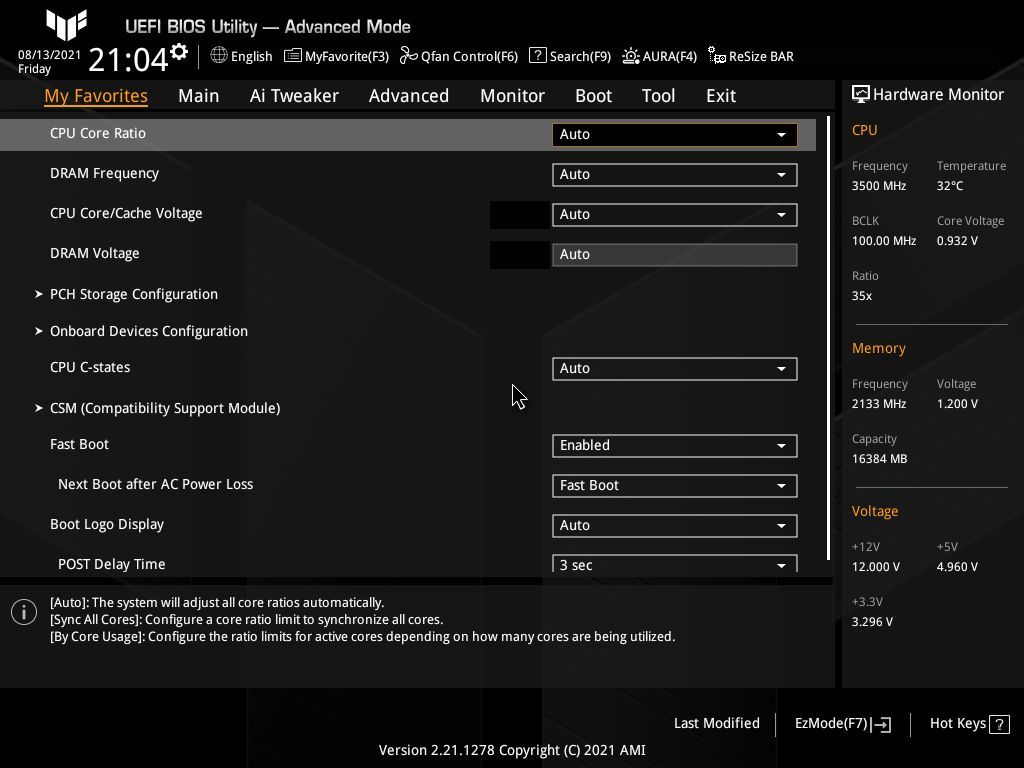The image size is (1024, 768).
Task: Click the 100.00 MHz BCLK value
Action: (x=884, y=241)
